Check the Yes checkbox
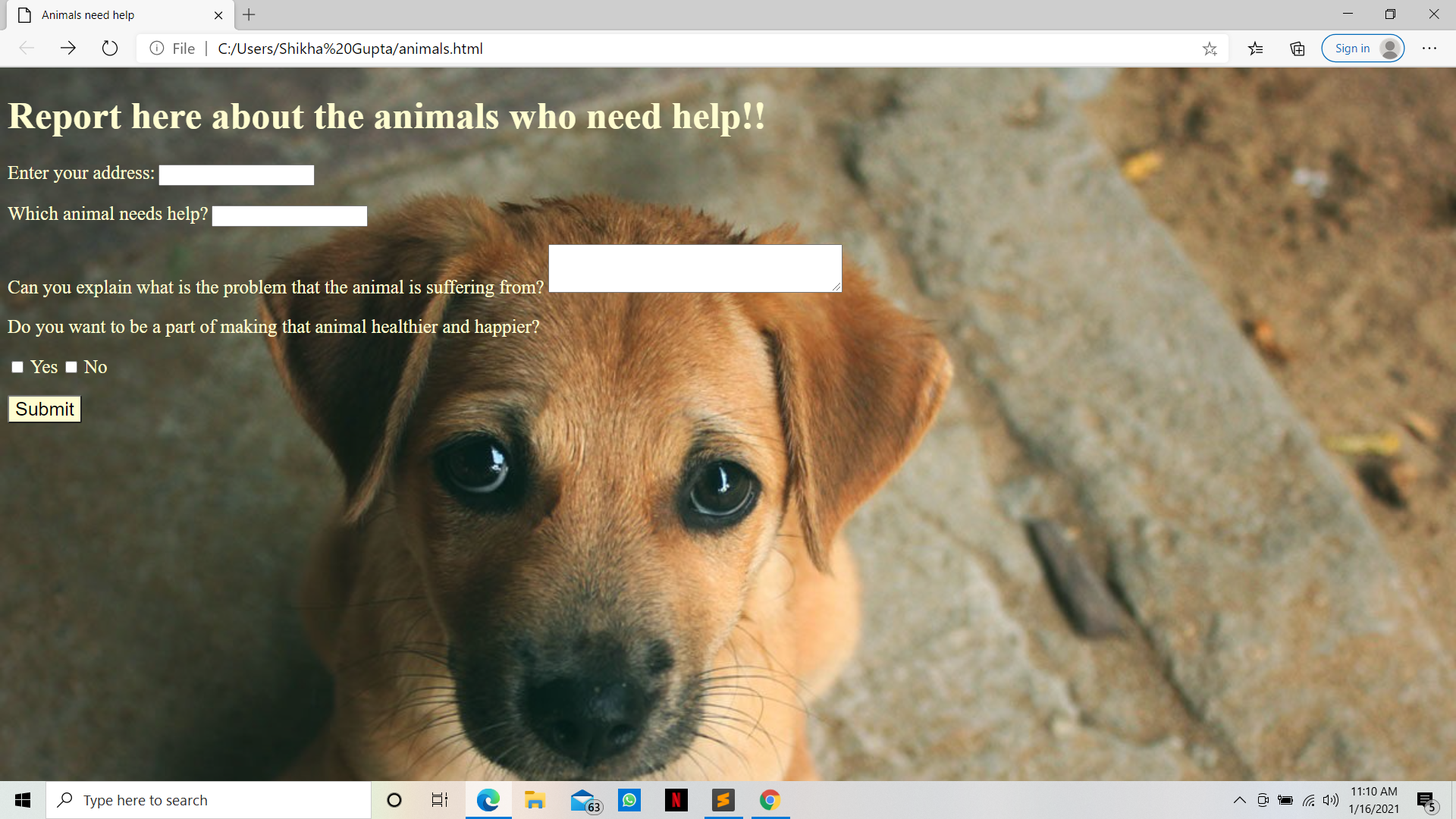 pyautogui.click(x=17, y=367)
